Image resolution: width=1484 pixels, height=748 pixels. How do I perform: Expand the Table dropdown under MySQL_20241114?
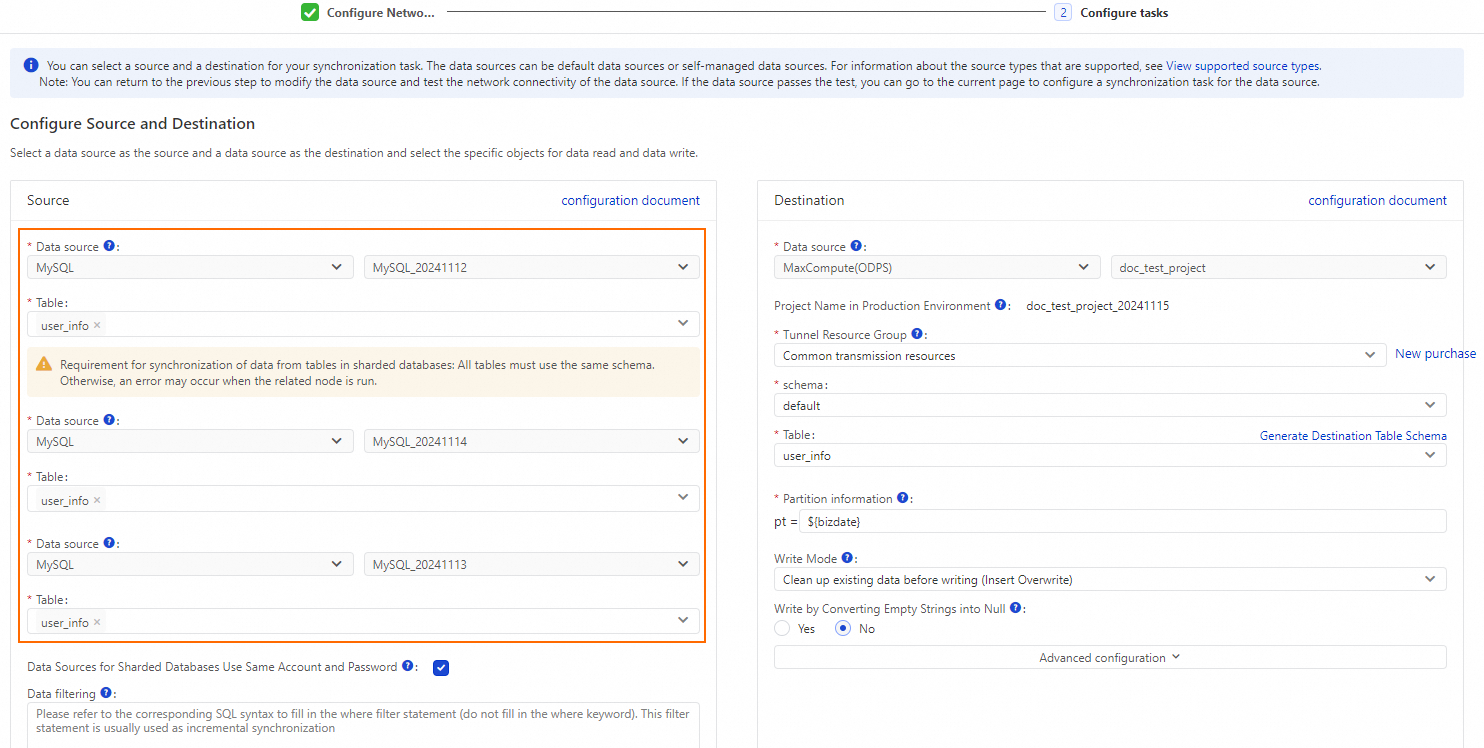[x=363, y=498]
